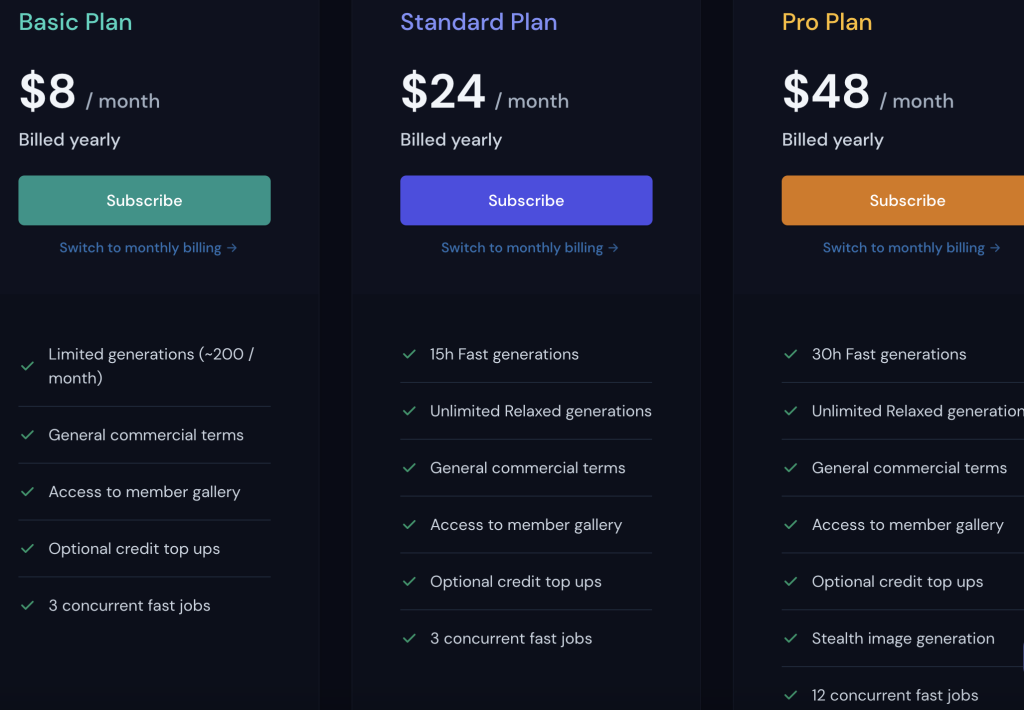The image size is (1024, 710).
Task: Click the $48 per month price
Action: (868, 92)
